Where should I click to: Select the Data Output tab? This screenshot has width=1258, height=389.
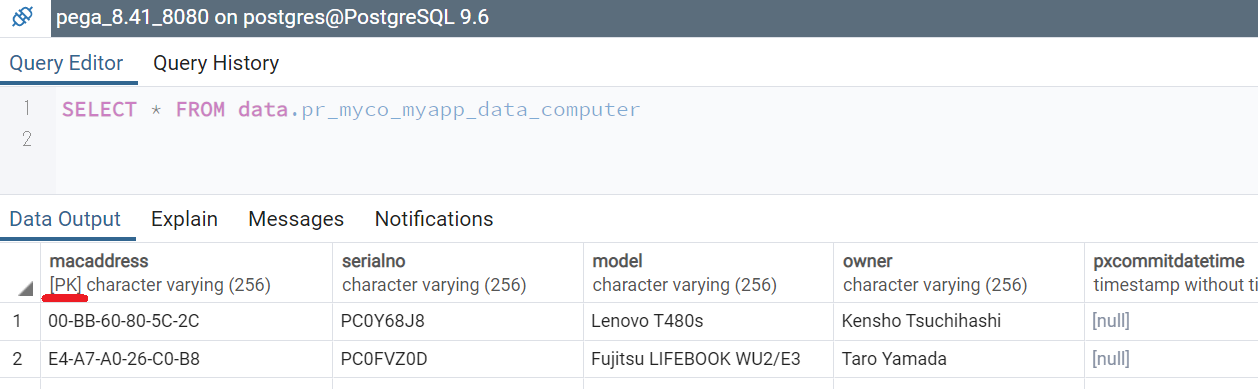(x=65, y=219)
